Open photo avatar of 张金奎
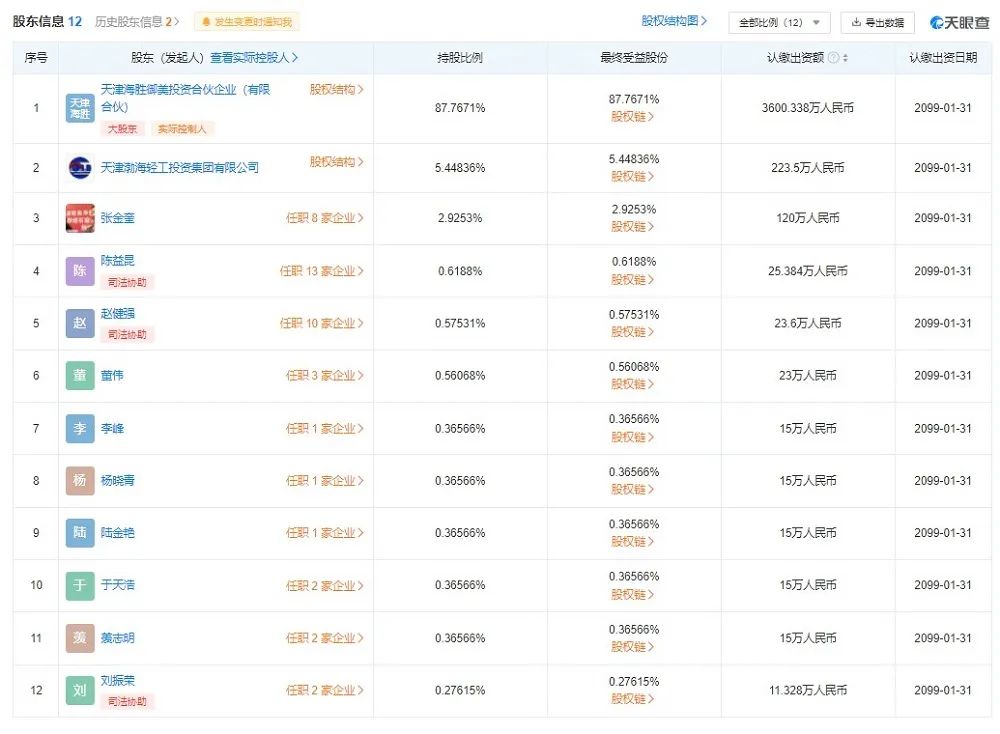 click(80, 218)
